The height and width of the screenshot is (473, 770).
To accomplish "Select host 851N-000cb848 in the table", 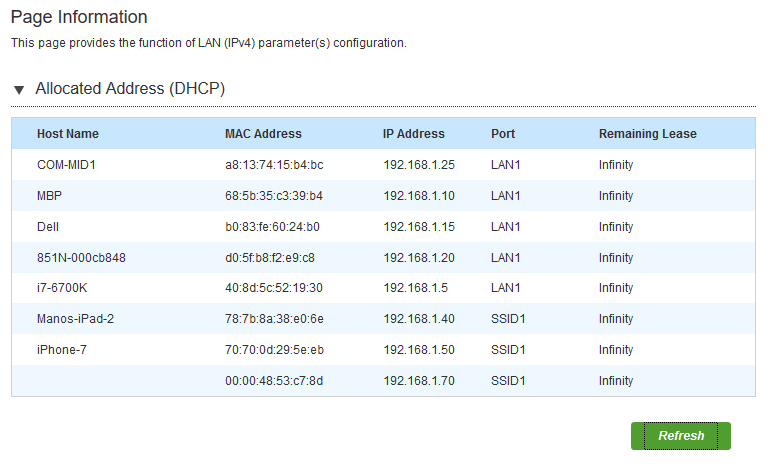I will [x=81, y=257].
